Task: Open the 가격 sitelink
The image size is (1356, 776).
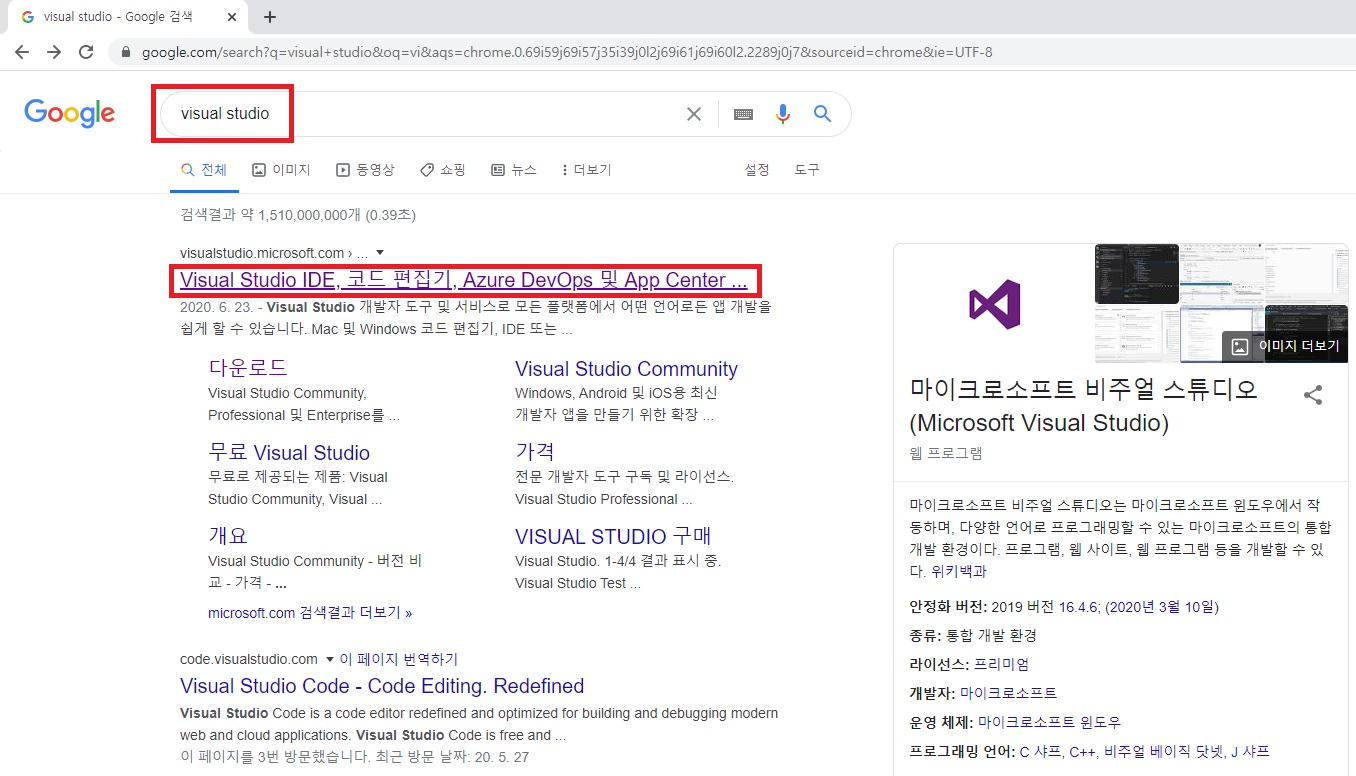Action: tap(535, 451)
